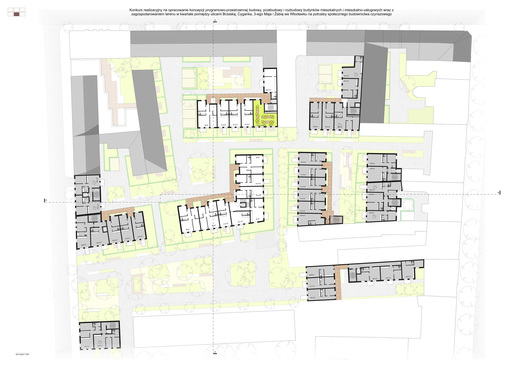Click the dark gray corner roof at the top right
This screenshot has width=524, height=367.
click(462, 46)
